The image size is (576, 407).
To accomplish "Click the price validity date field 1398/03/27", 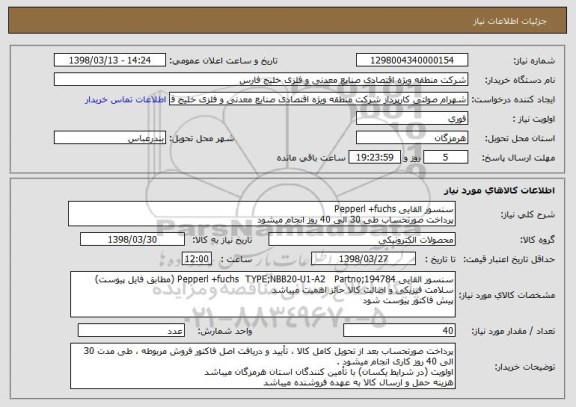I will click(x=363, y=259).
